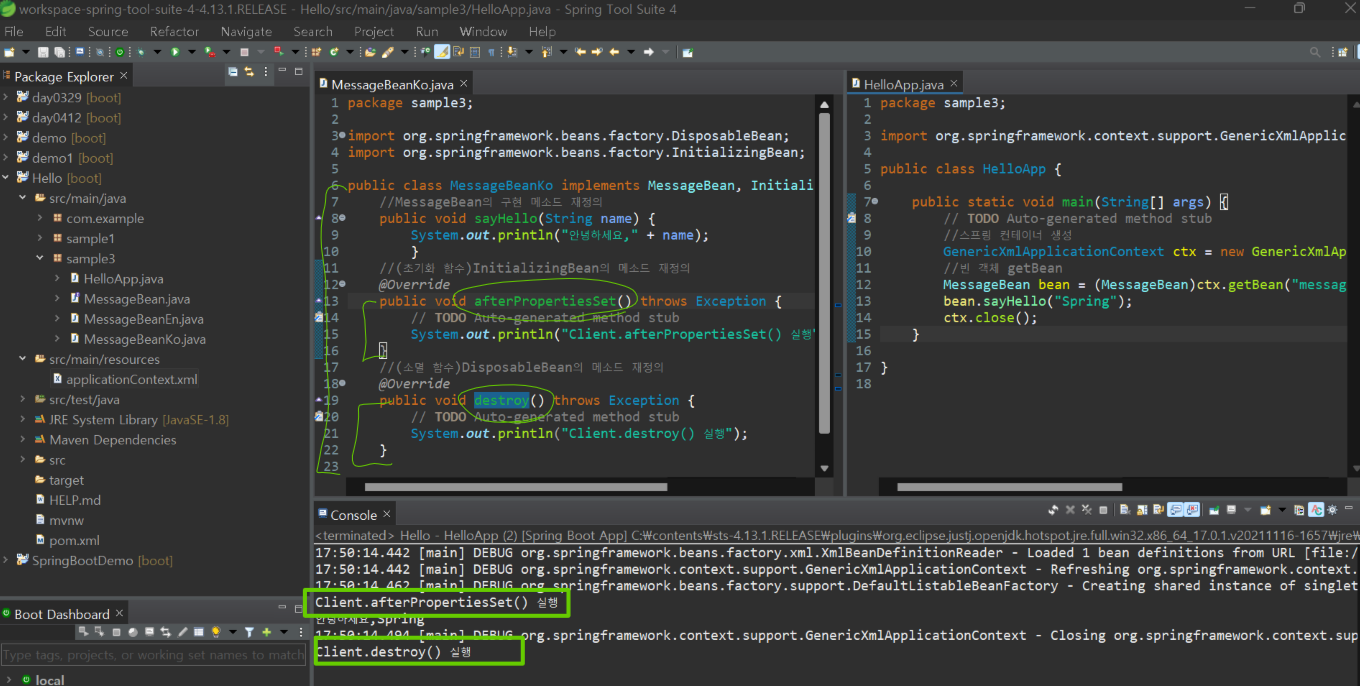Click the green Run button in toolbar
This screenshot has height=686, width=1360.
pos(175,51)
